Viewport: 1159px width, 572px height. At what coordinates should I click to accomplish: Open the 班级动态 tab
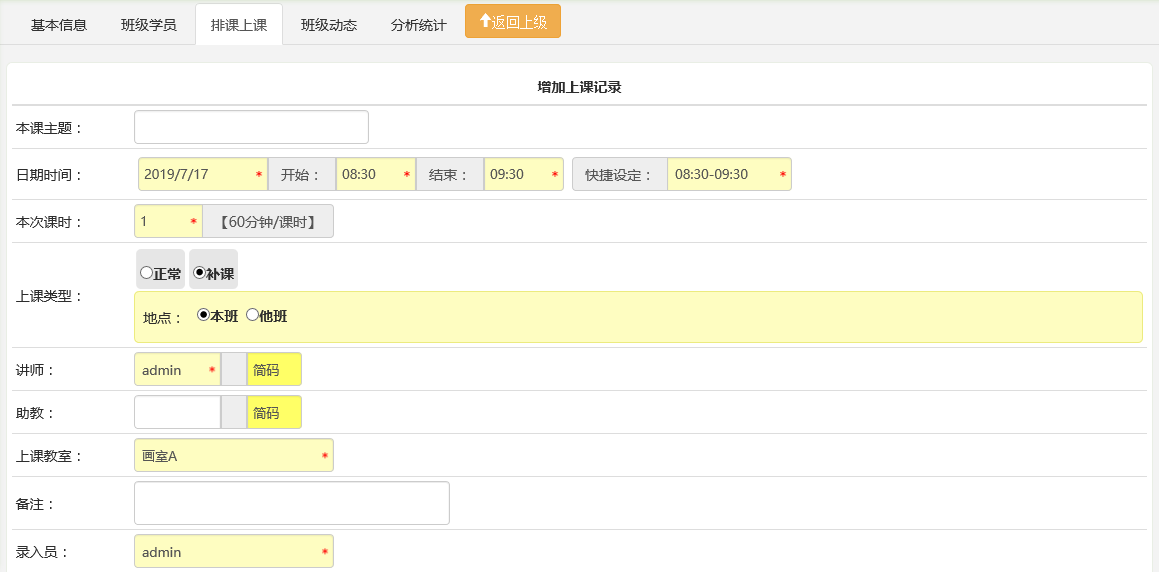click(x=329, y=25)
